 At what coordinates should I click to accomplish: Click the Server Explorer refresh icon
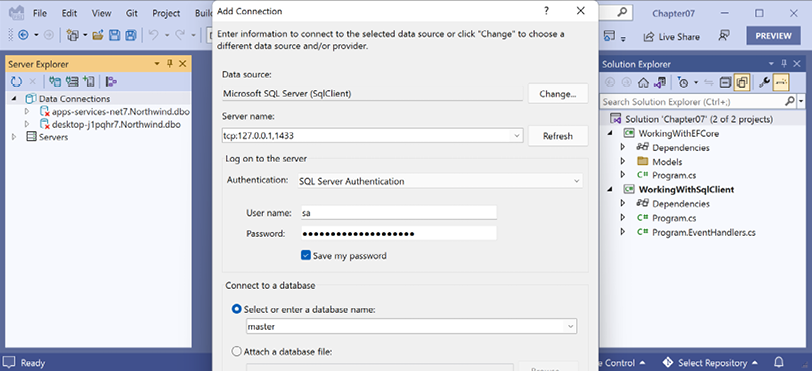click(17, 81)
